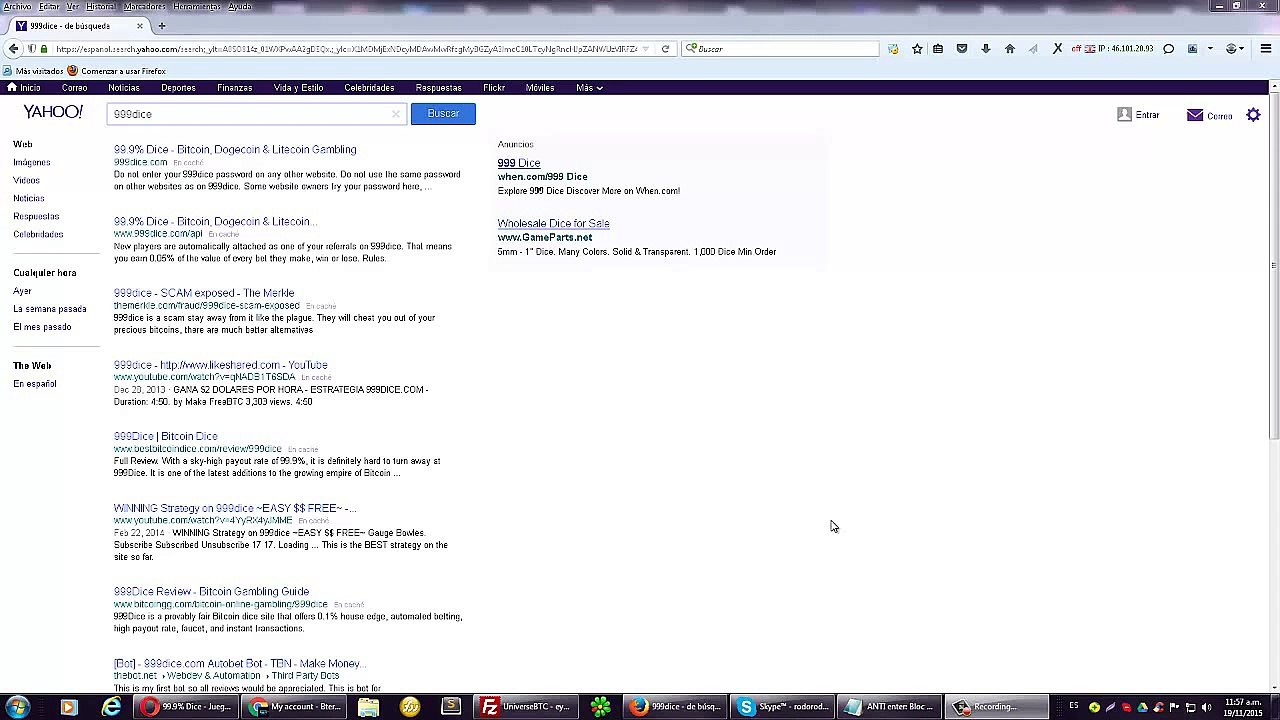
Task: Open the Marcadores menu
Action: click(x=144, y=6)
